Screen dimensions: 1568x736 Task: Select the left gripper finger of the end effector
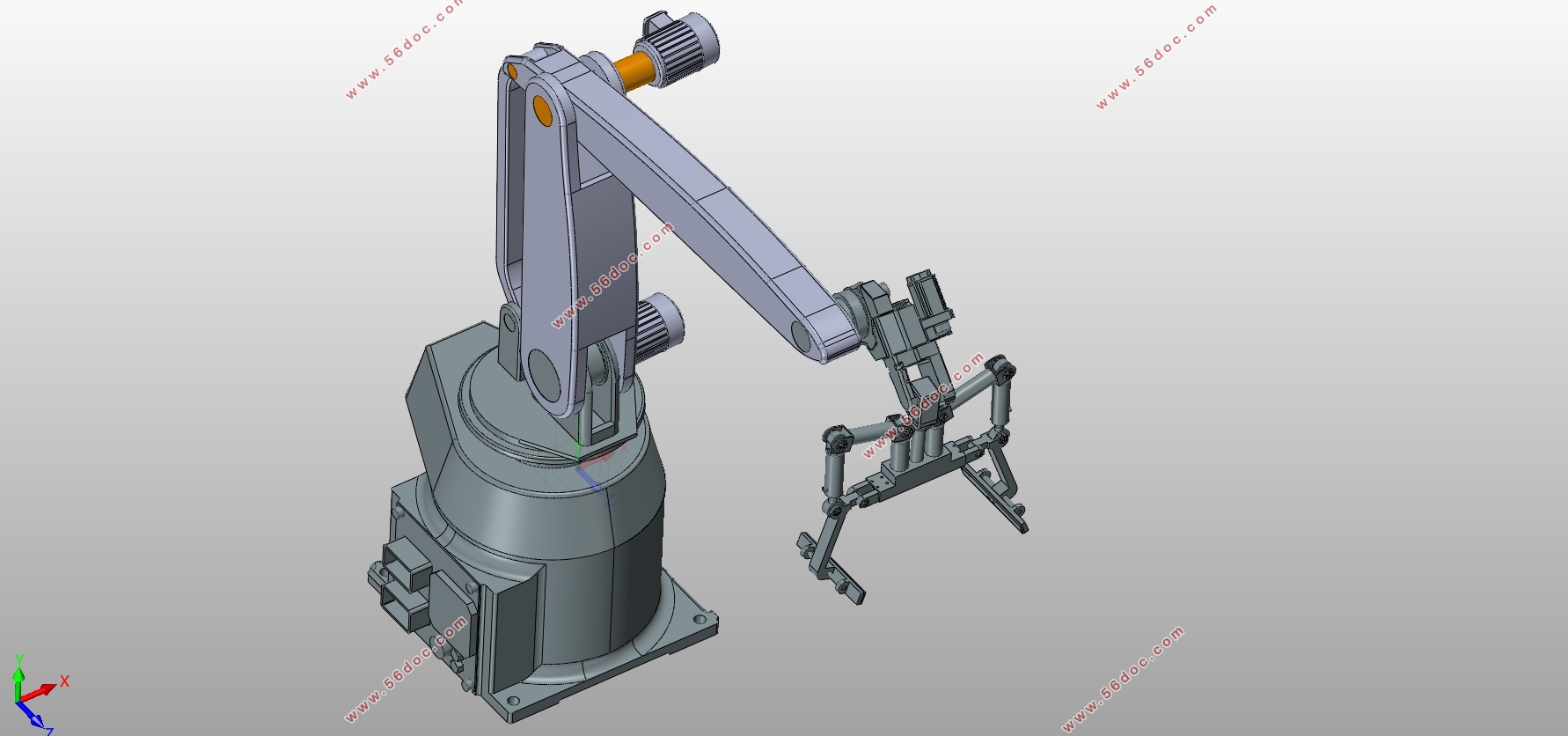(830, 556)
